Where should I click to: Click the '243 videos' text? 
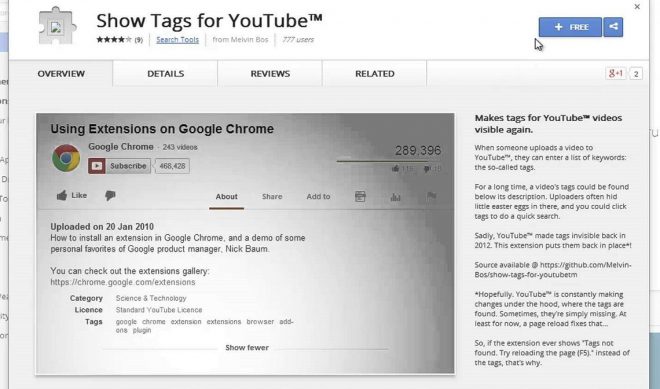pos(180,147)
